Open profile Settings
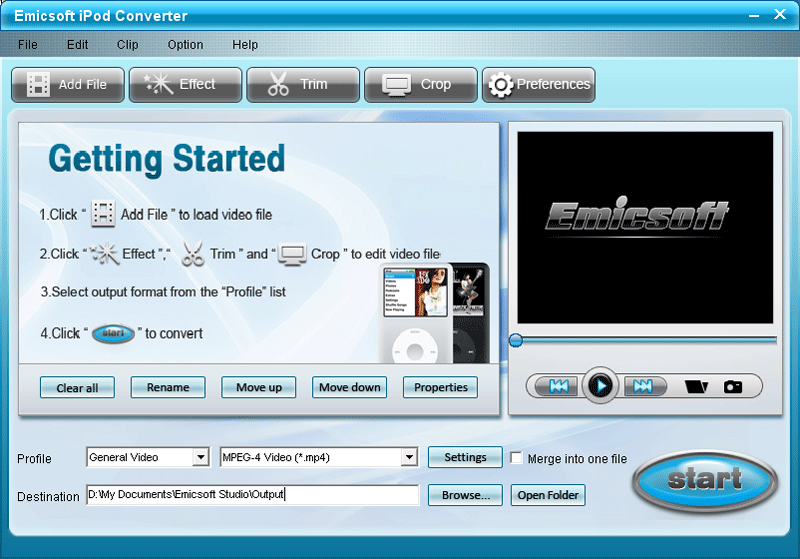Screen dimensions: 800x559 [x=465, y=457]
